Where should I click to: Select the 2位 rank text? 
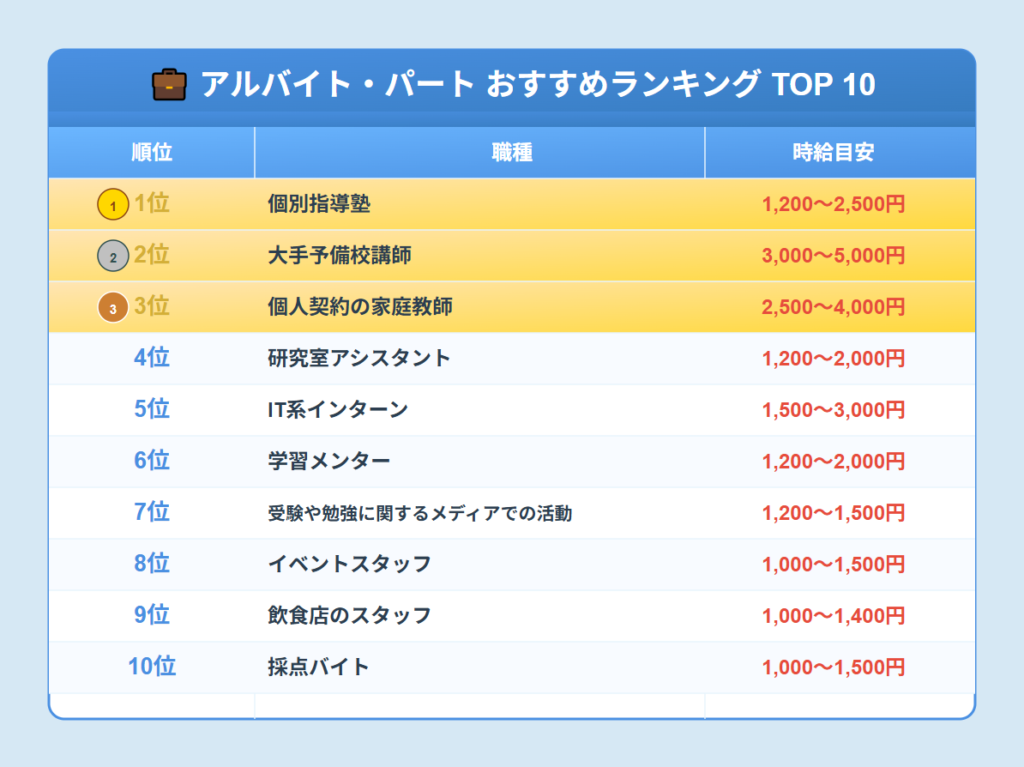click(152, 254)
